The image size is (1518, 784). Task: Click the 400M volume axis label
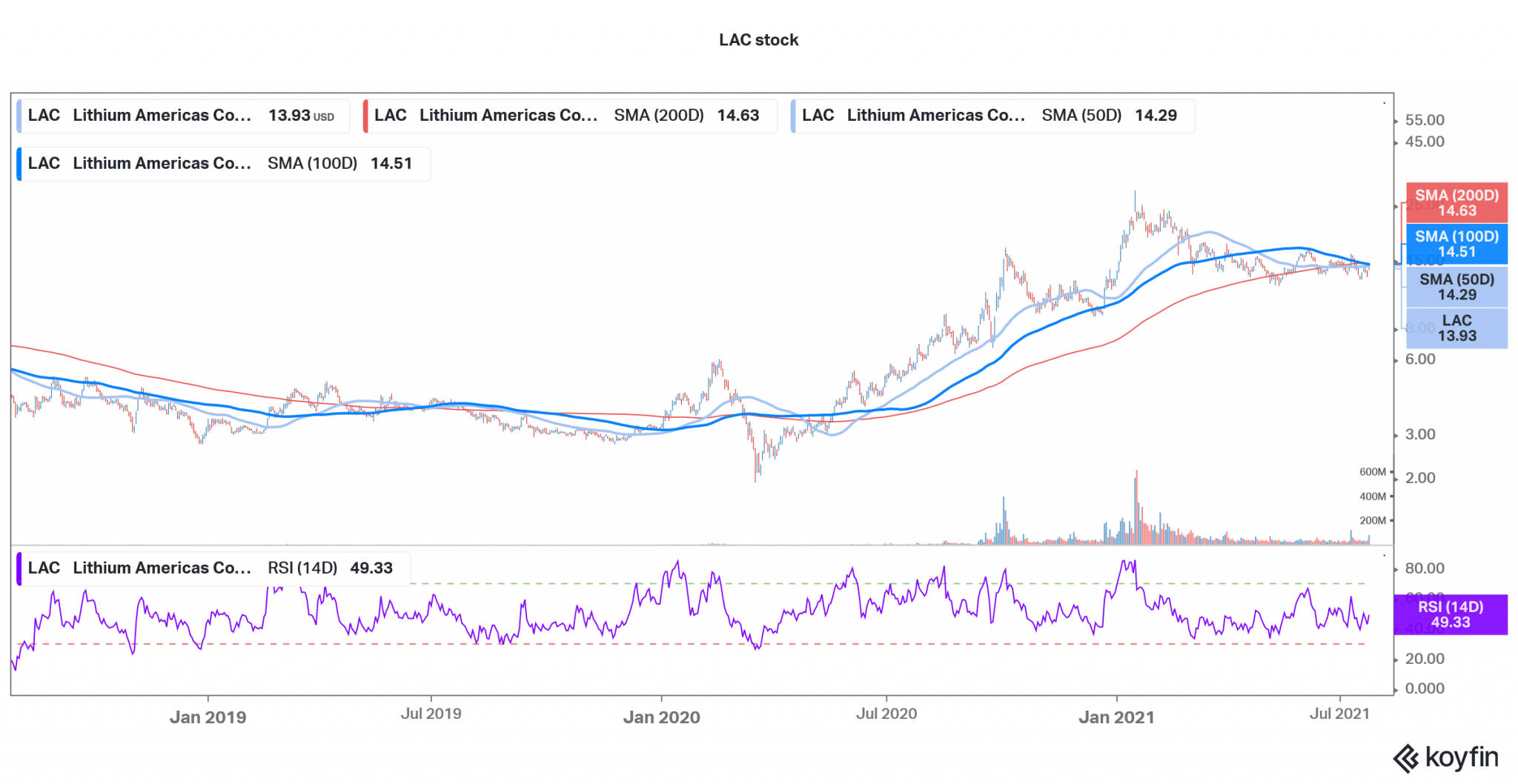point(1373,496)
